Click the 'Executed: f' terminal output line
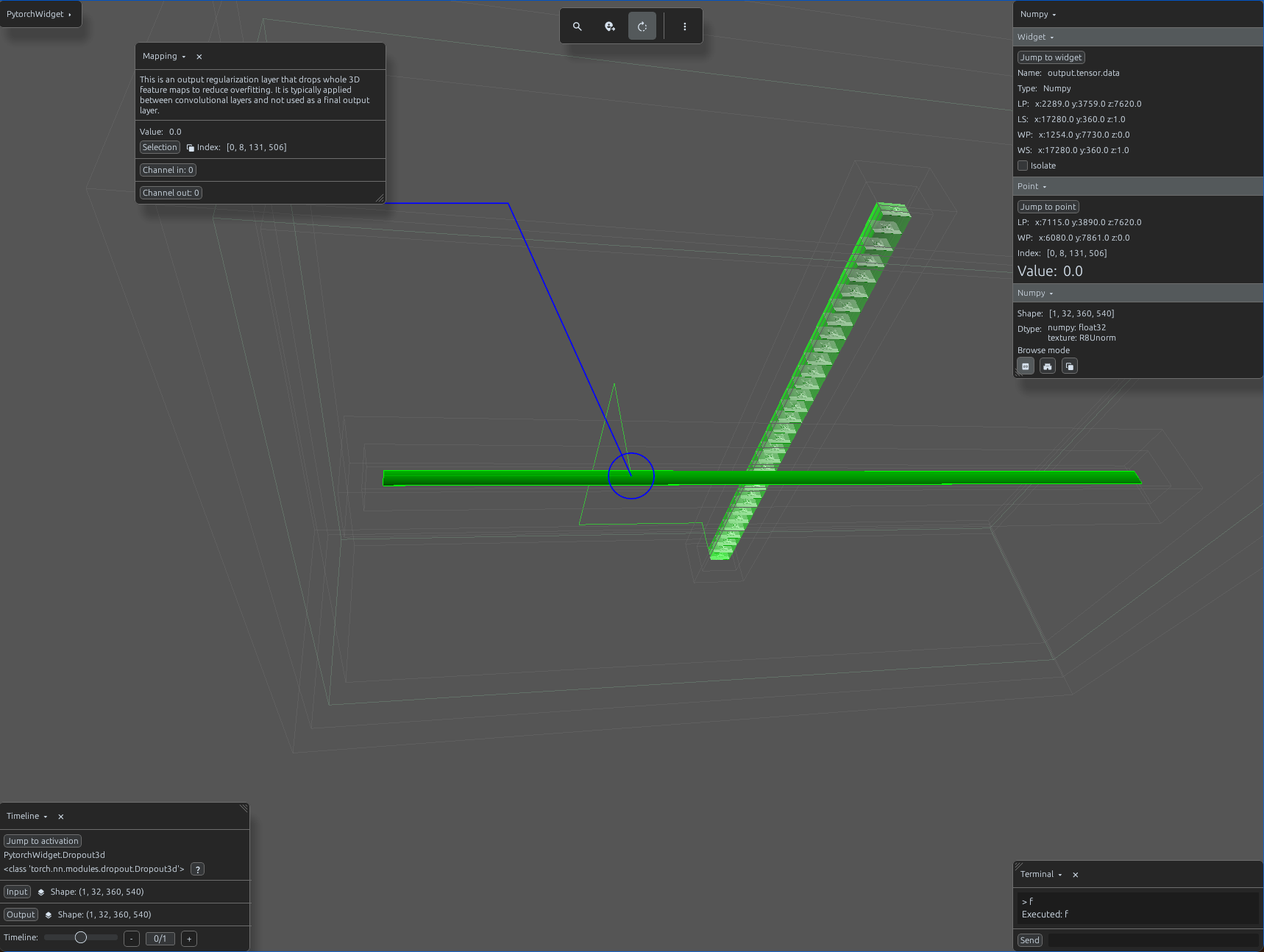The height and width of the screenshot is (952, 1264). [1045, 914]
